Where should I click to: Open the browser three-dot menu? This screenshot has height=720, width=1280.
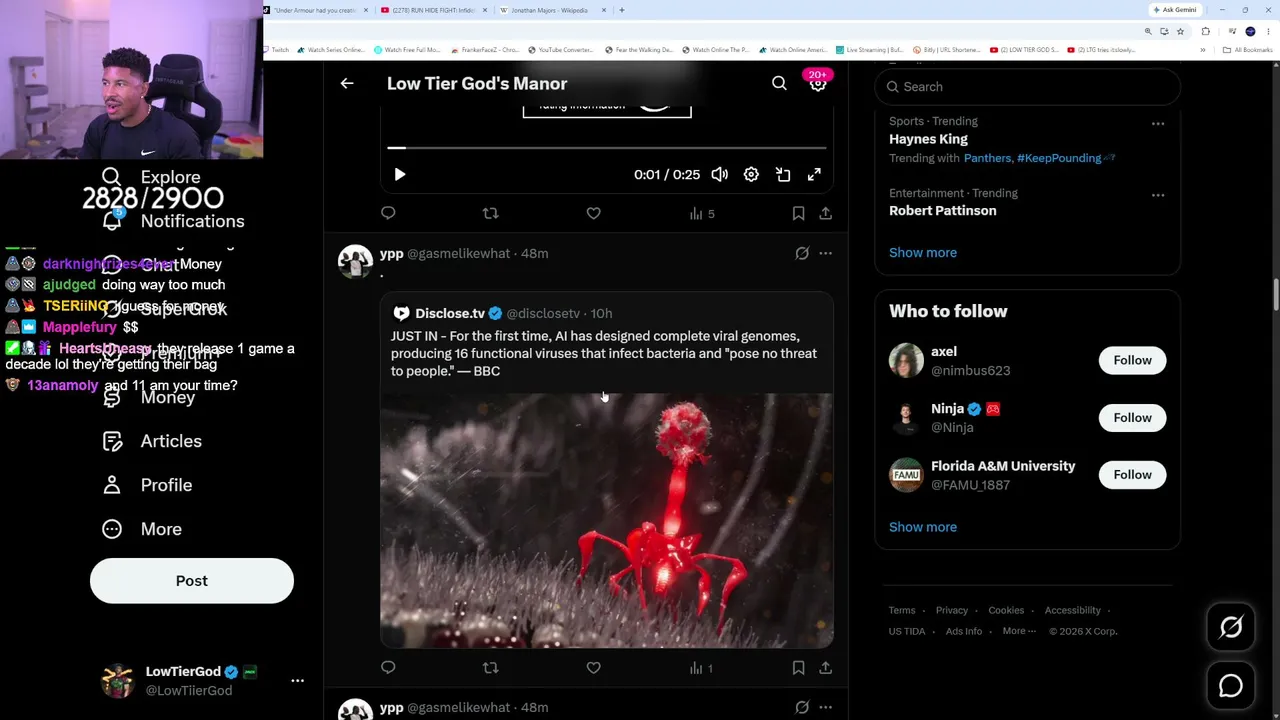point(1268,31)
